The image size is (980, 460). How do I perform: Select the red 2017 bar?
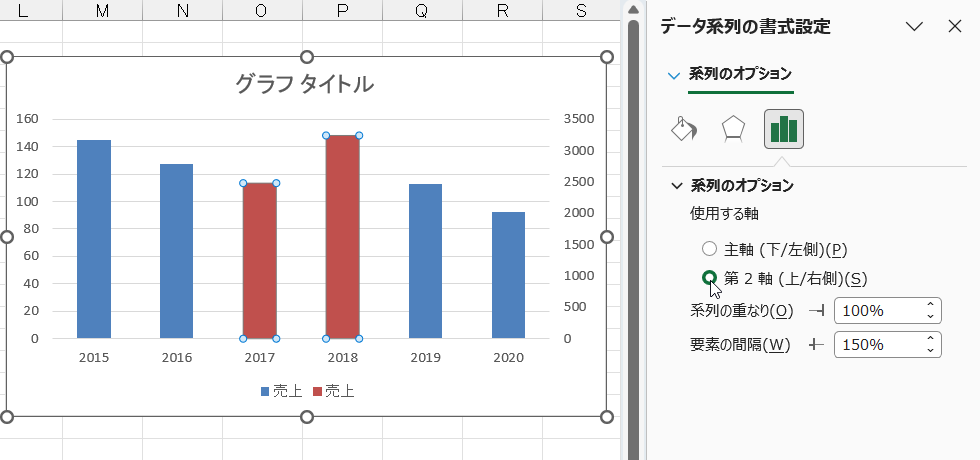[259, 261]
